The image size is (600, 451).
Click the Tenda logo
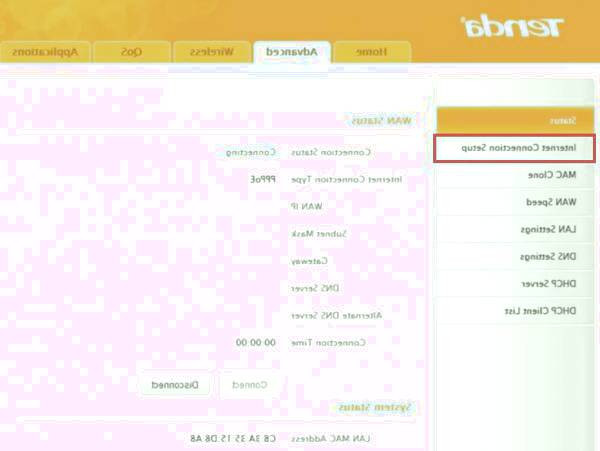tap(511, 24)
